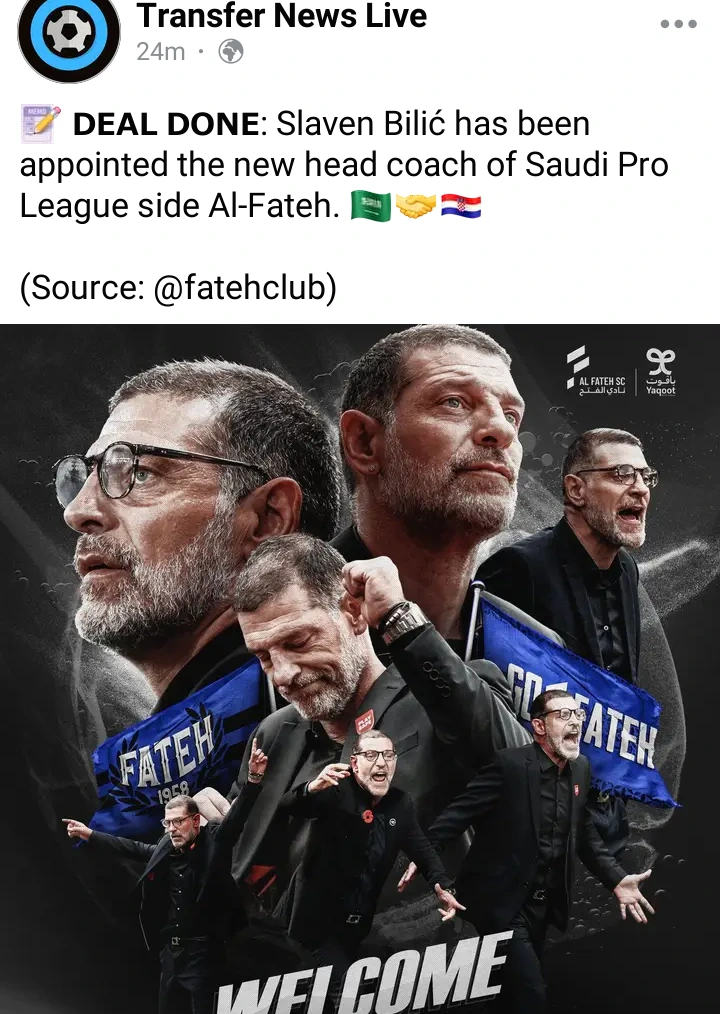Open the three-dot post options menu

click(679, 24)
